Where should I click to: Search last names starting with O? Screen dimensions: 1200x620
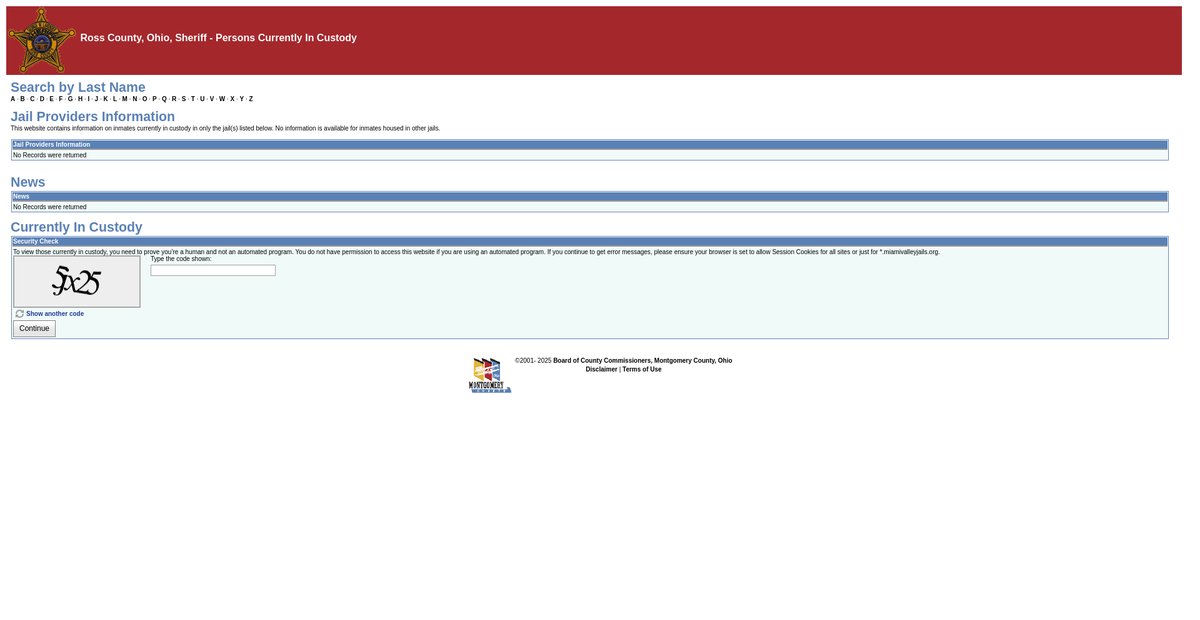coord(144,99)
